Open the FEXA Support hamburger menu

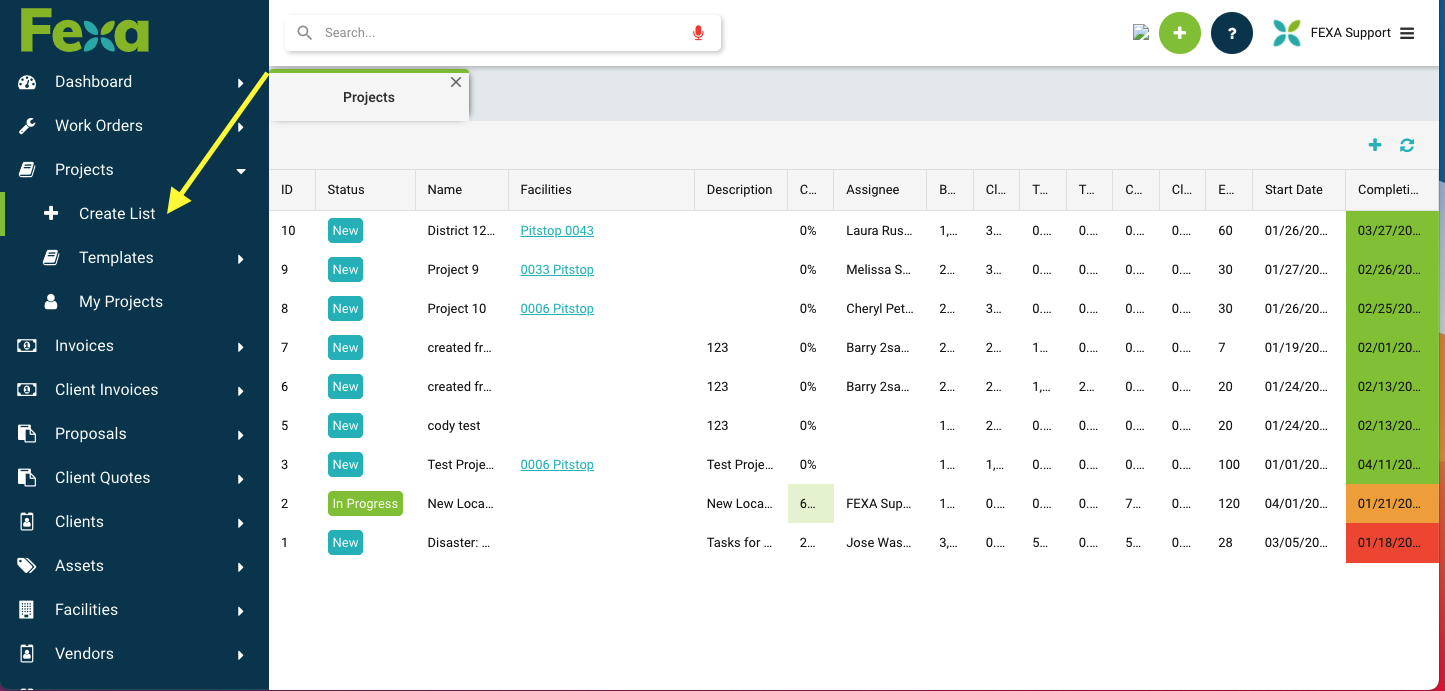tap(1407, 33)
